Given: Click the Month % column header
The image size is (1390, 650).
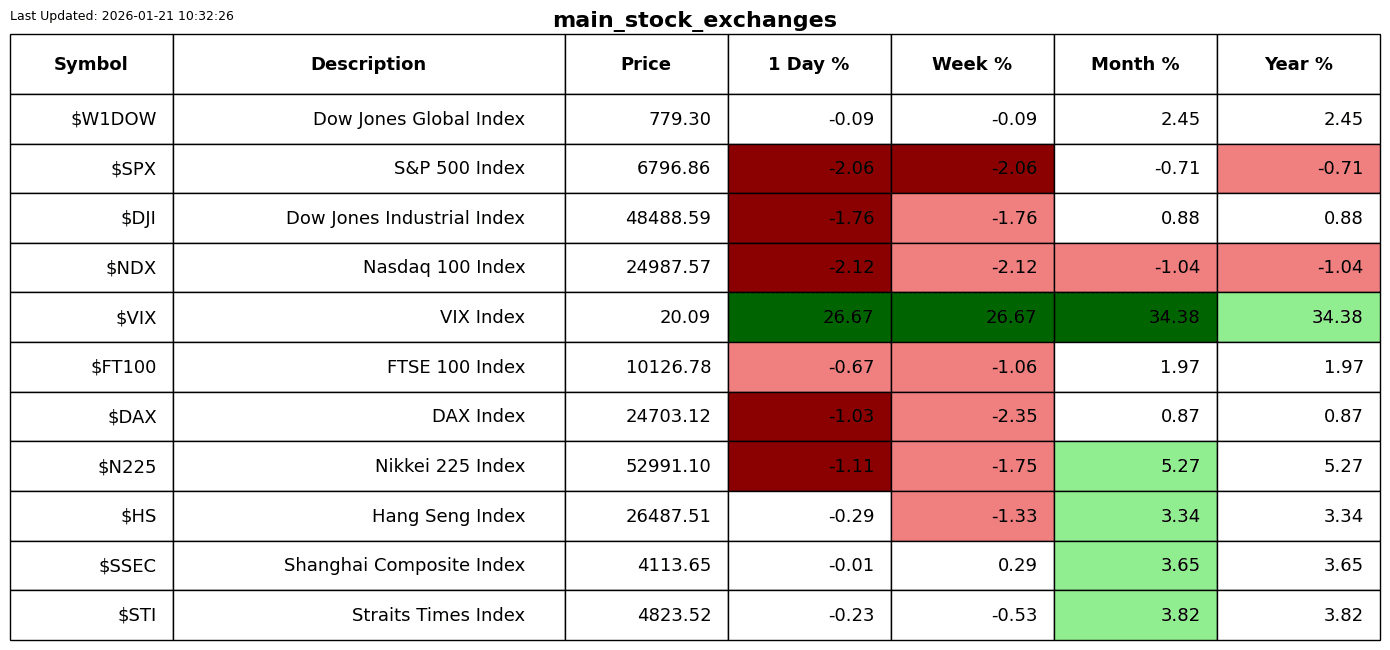Looking at the screenshot, I should (x=1135, y=65).
